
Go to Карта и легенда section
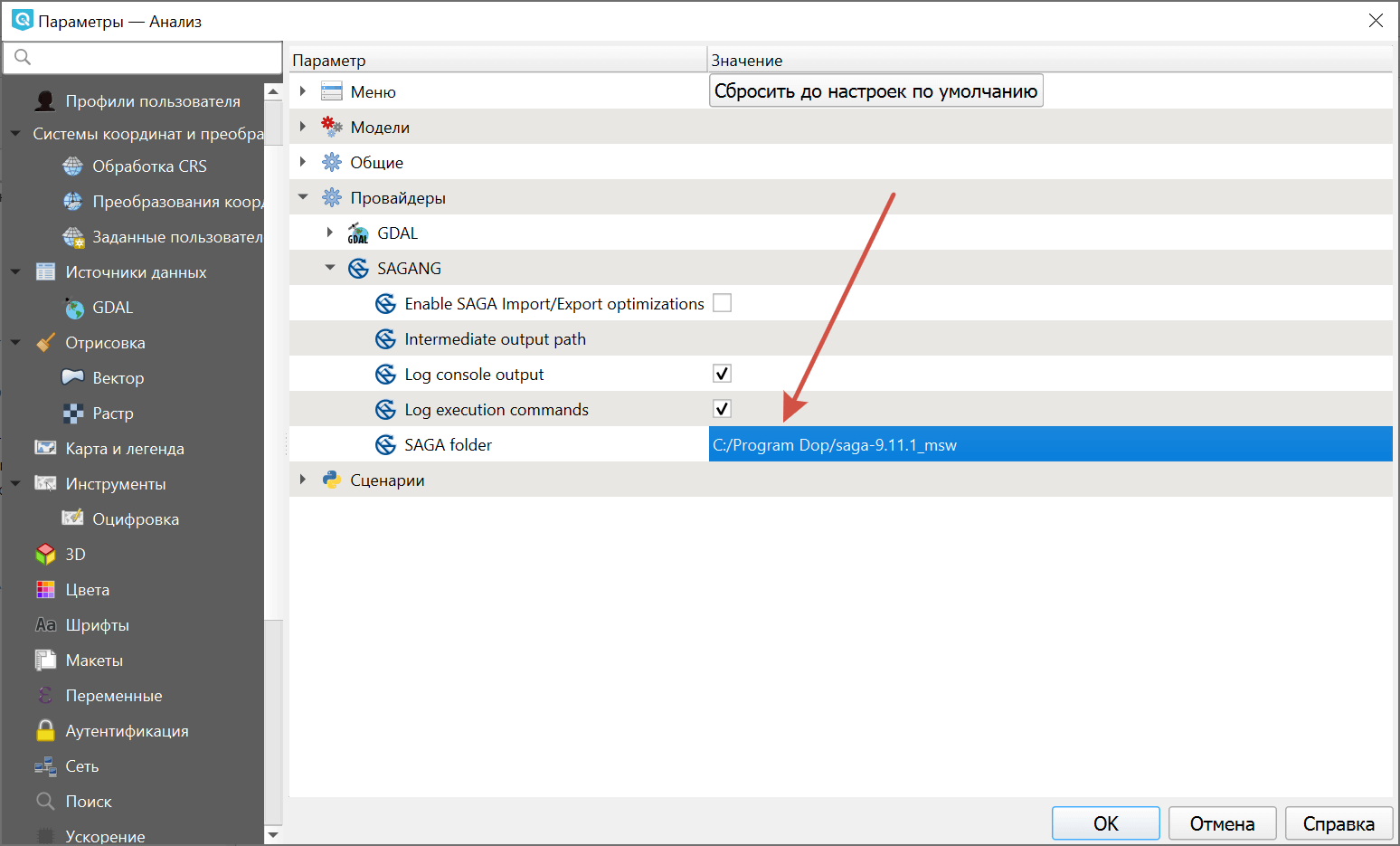pos(124,449)
